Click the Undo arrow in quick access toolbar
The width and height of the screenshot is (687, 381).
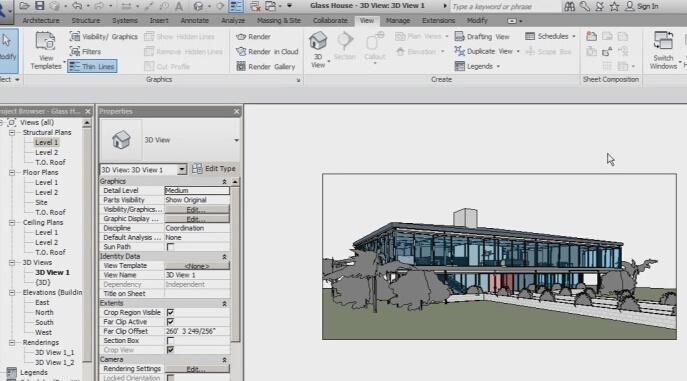77,6
